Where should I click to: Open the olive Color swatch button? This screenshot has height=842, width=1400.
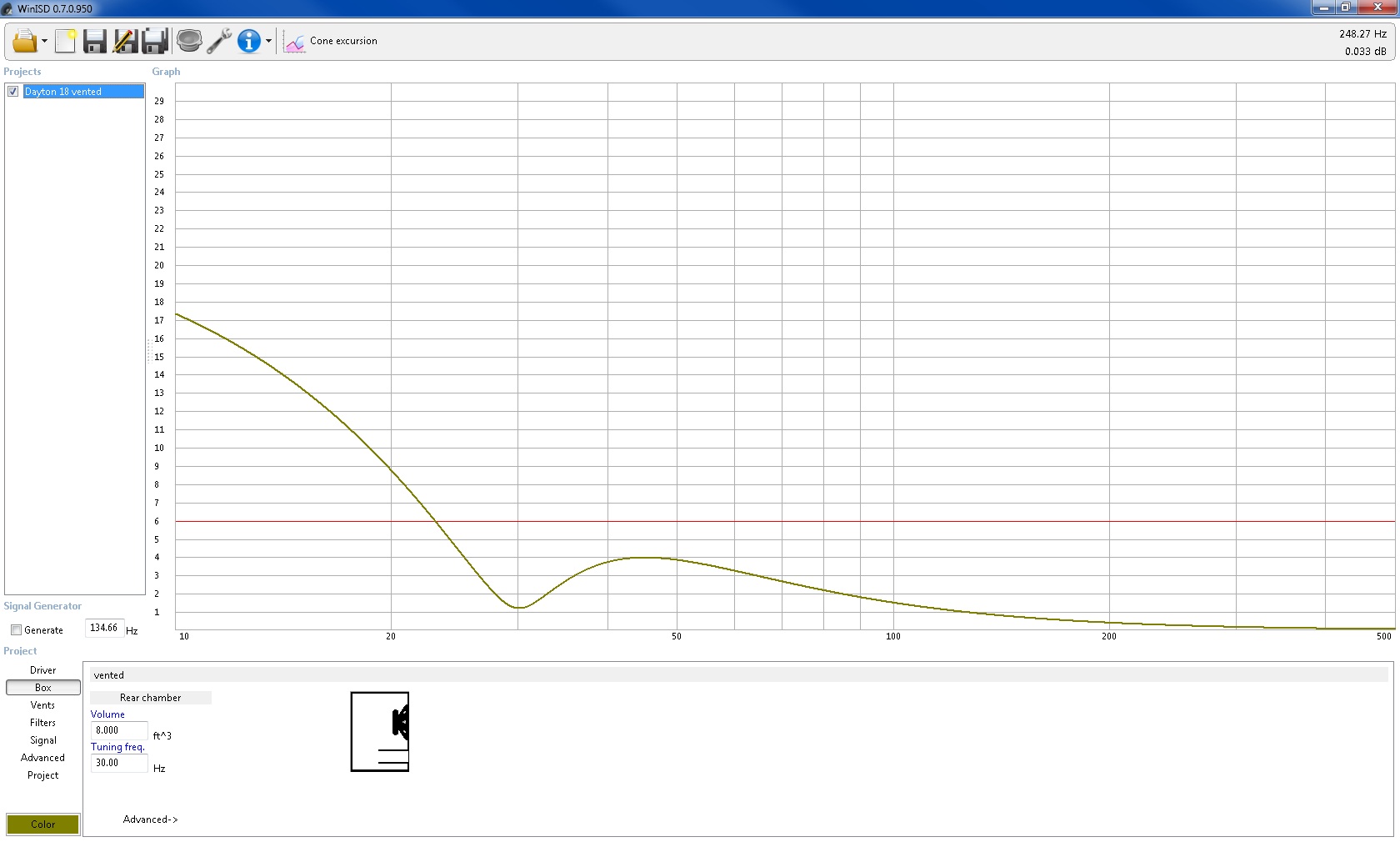point(43,824)
